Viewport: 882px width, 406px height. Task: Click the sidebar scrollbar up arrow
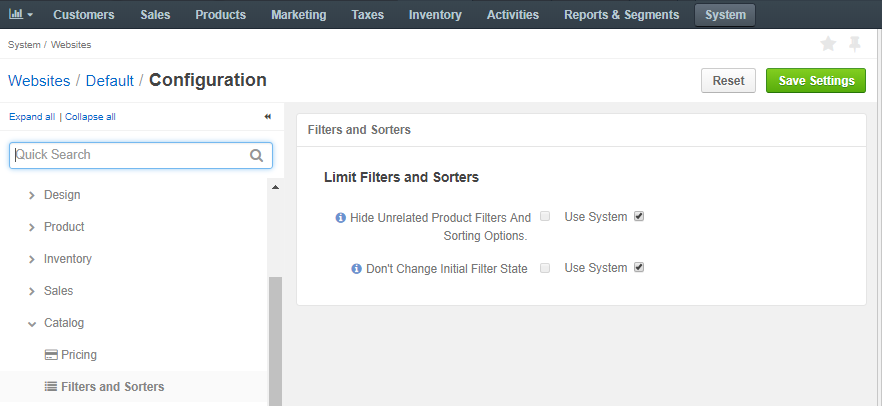point(276,187)
